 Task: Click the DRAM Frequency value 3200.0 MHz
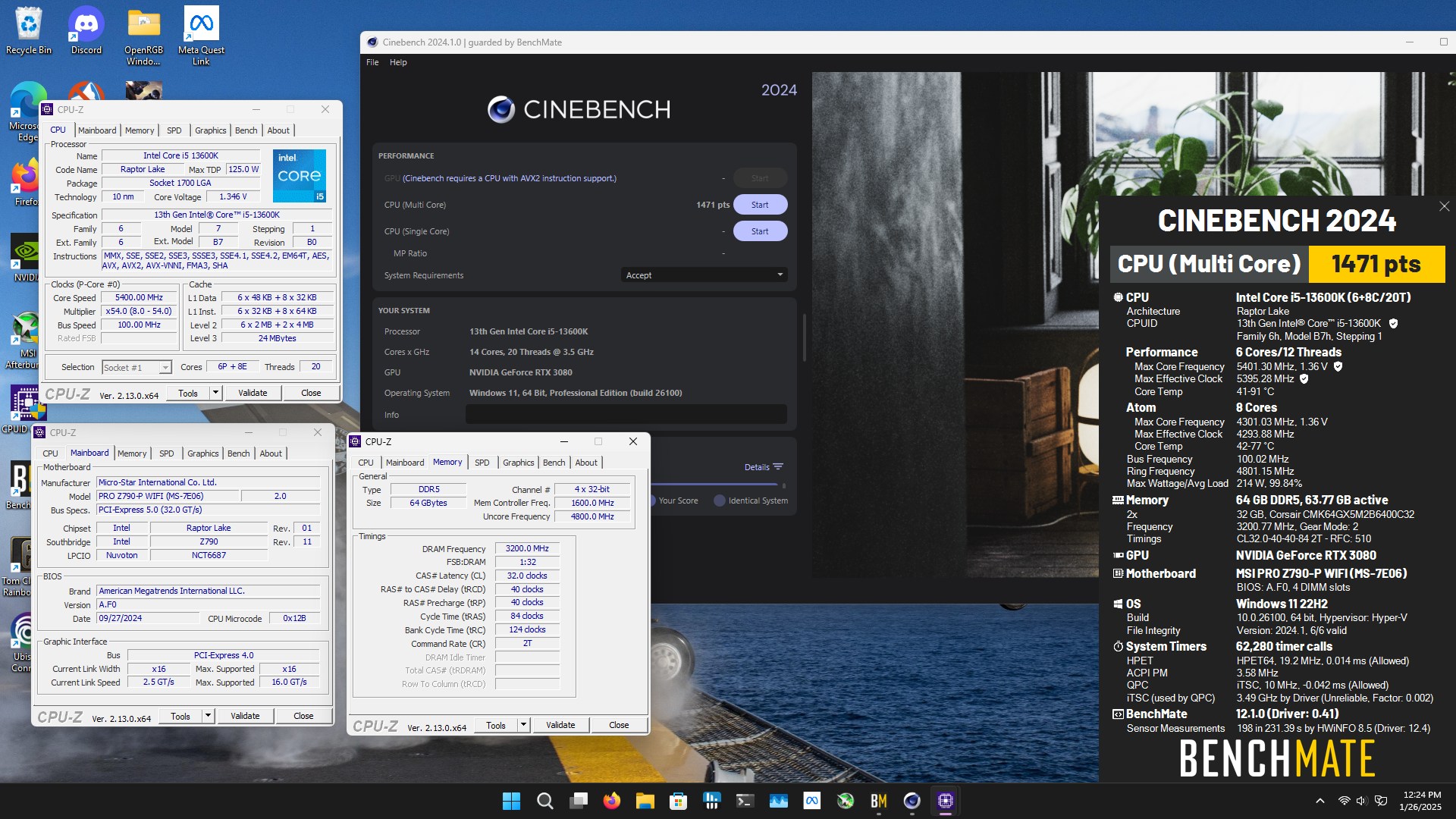click(x=527, y=549)
